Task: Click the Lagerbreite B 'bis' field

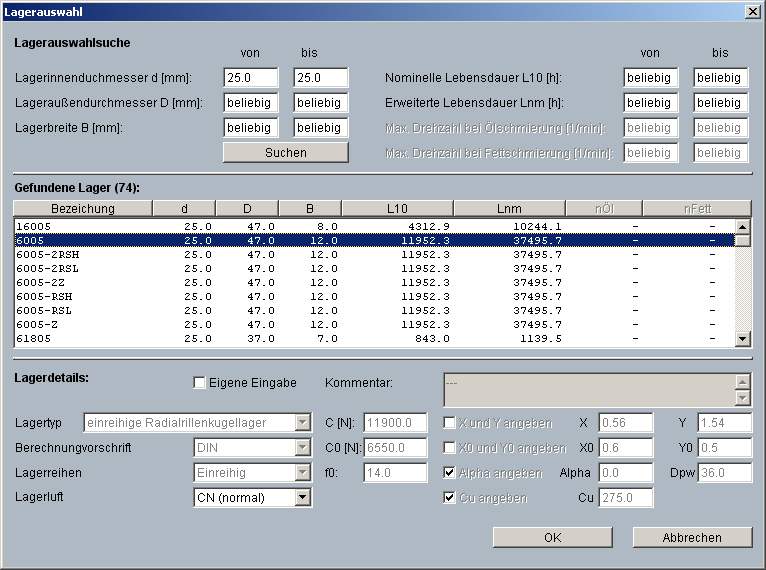Action: (321, 128)
